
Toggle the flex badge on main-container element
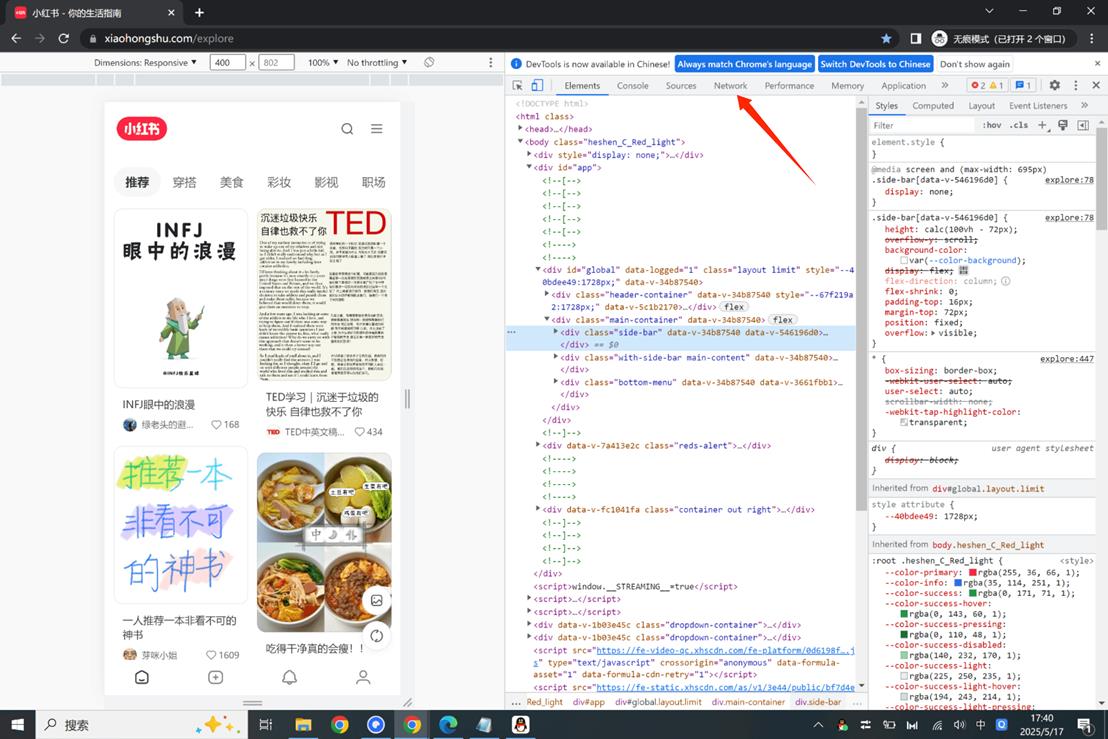click(x=782, y=319)
